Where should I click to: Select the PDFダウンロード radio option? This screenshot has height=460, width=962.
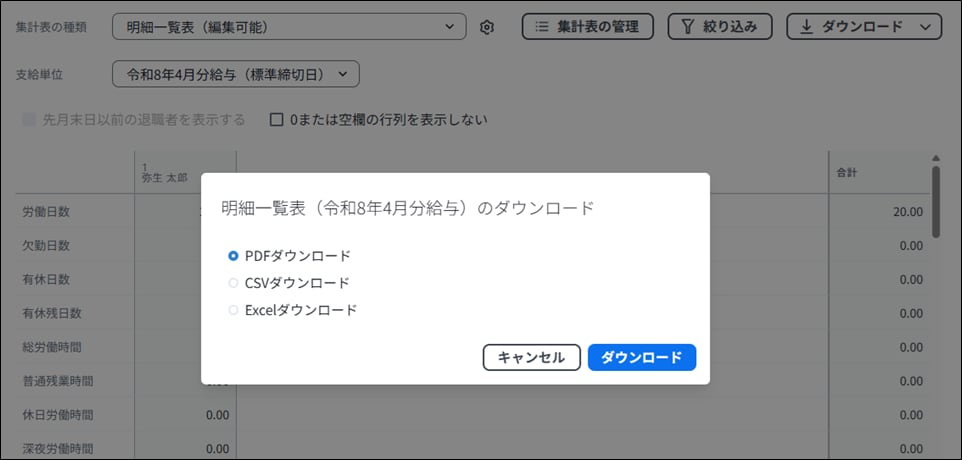[234, 256]
